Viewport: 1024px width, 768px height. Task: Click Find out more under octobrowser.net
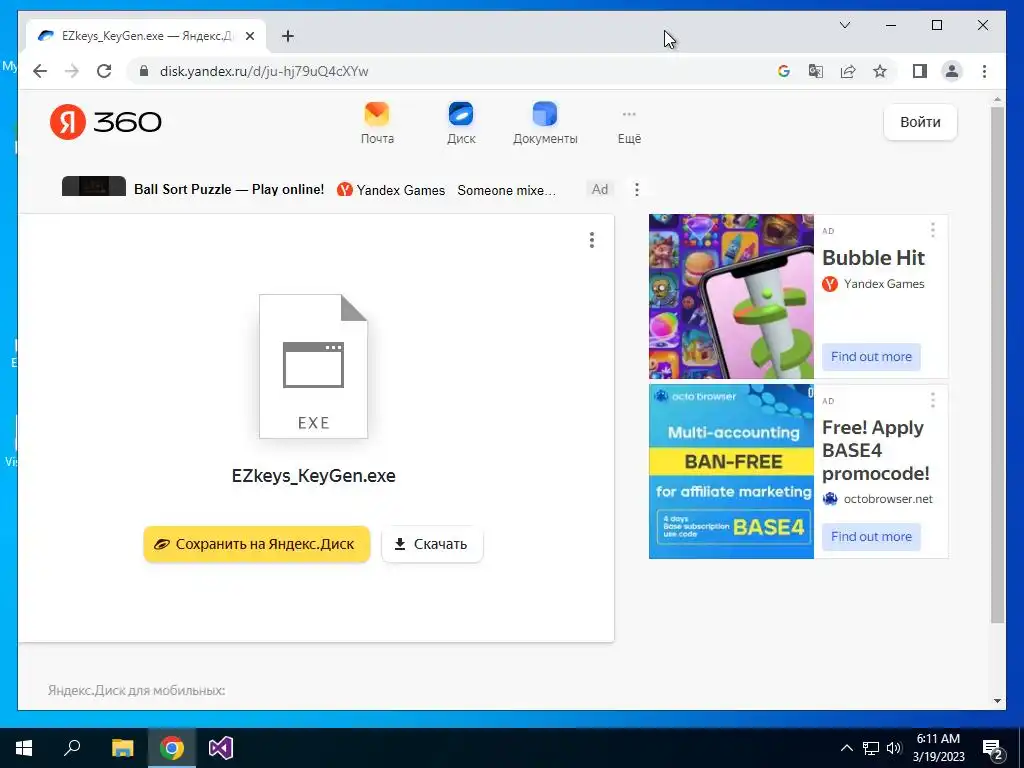(x=871, y=536)
